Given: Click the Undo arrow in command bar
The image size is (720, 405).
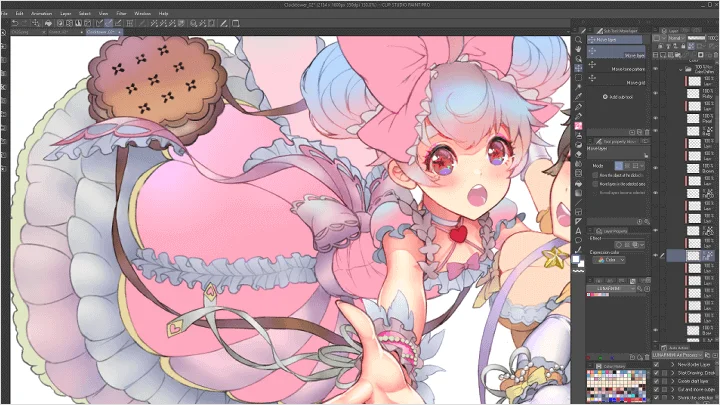Looking at the screenshot, I should tap(15, 23).
